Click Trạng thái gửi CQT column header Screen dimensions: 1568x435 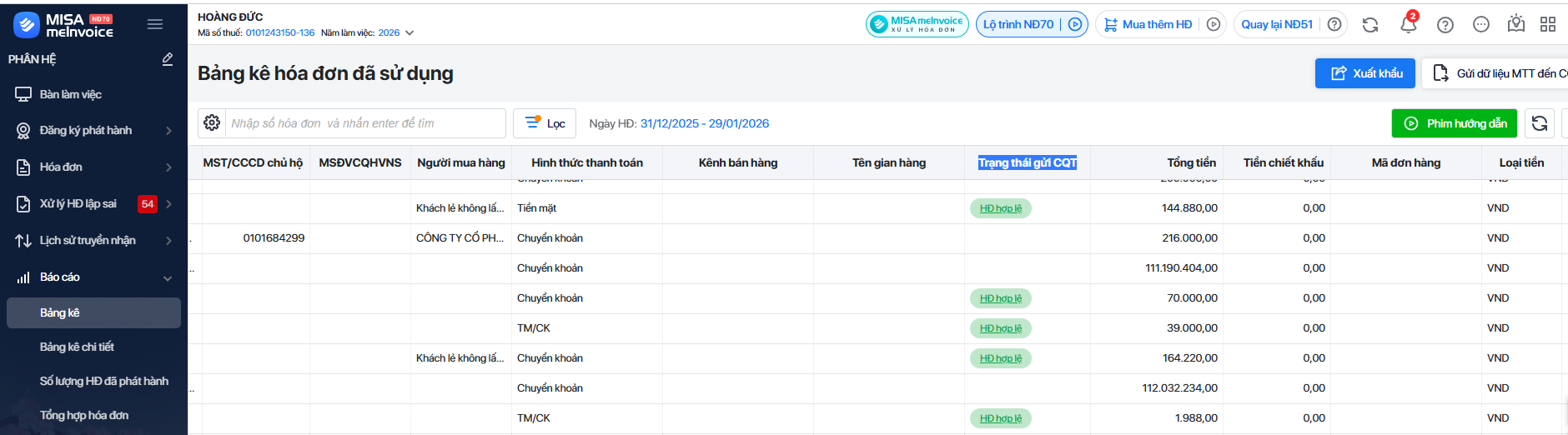(x=1028, y=162)
